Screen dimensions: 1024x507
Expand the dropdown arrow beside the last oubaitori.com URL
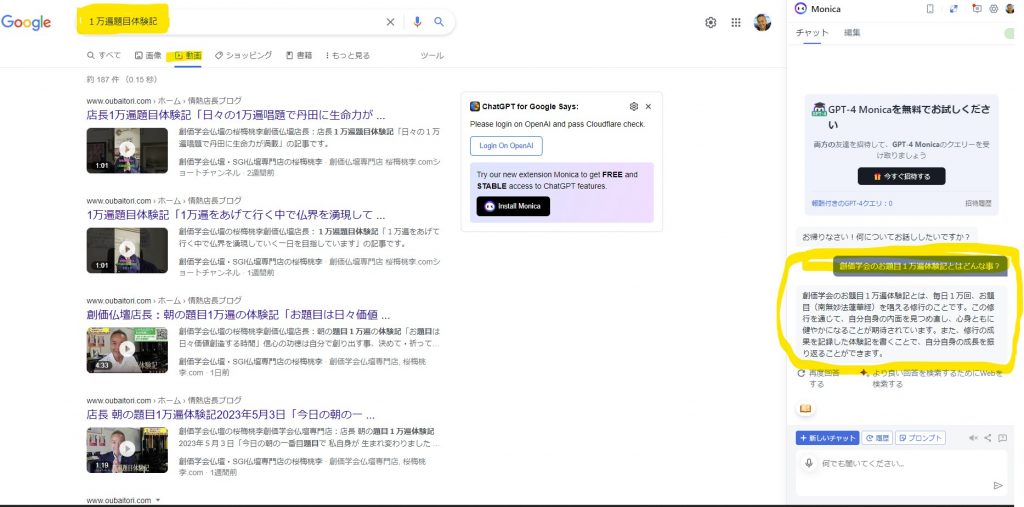pyautogui.click(x=158, y=500)
